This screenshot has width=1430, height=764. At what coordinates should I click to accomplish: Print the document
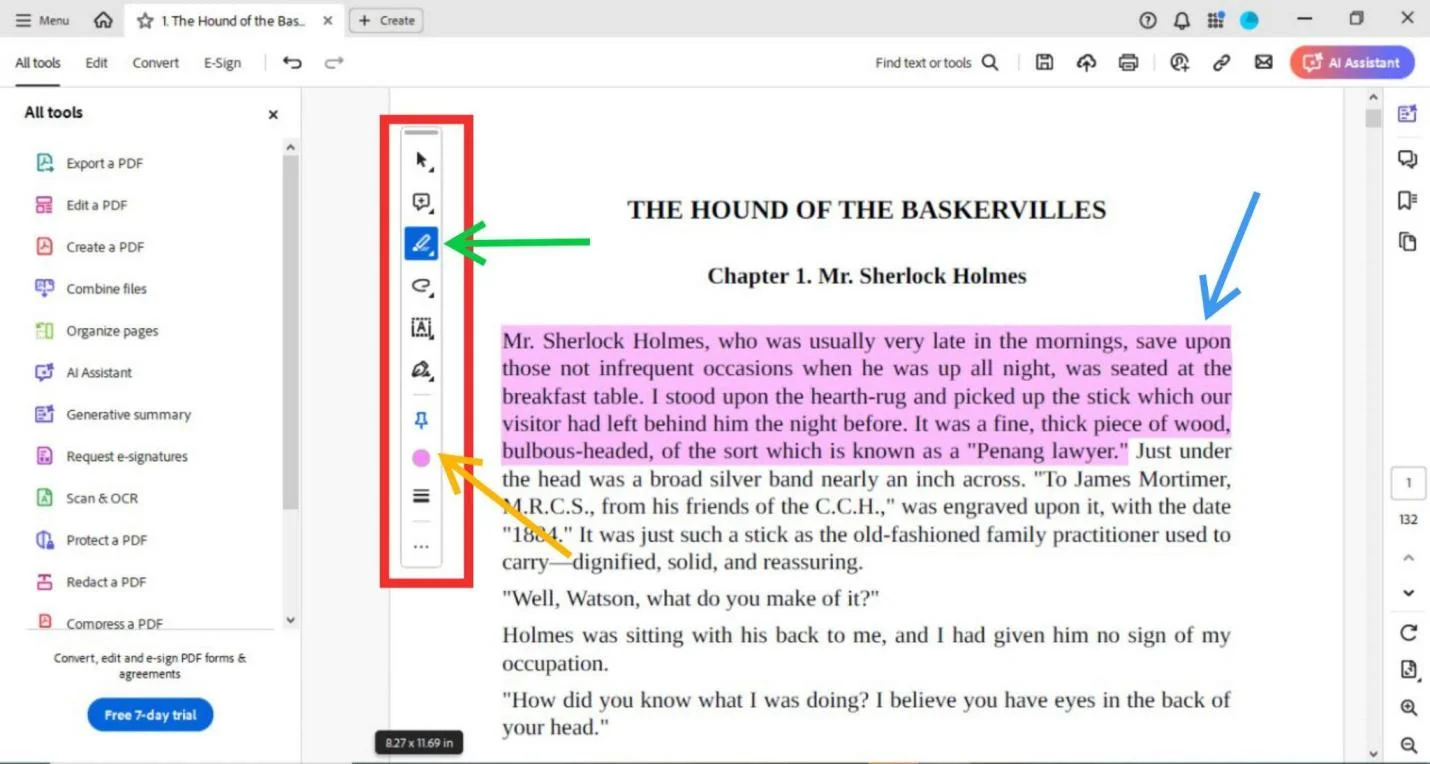click(1128, 63)
